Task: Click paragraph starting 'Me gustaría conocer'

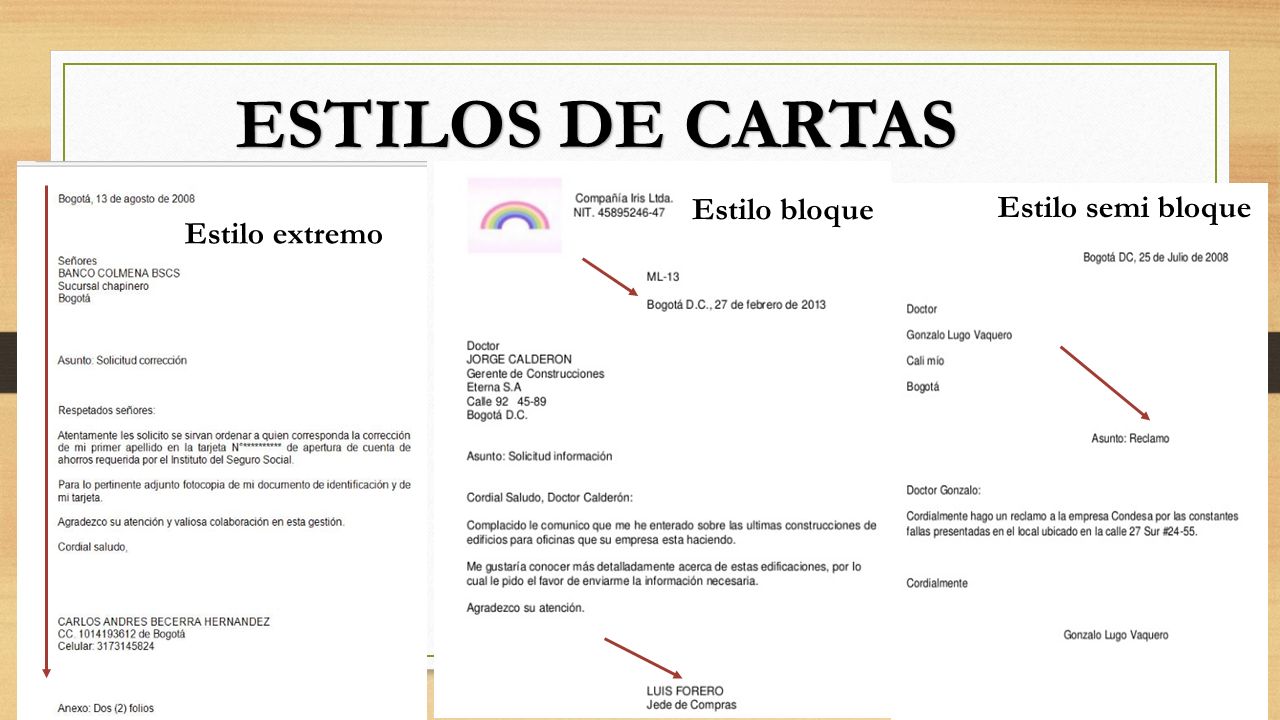Action: [664, 574]
